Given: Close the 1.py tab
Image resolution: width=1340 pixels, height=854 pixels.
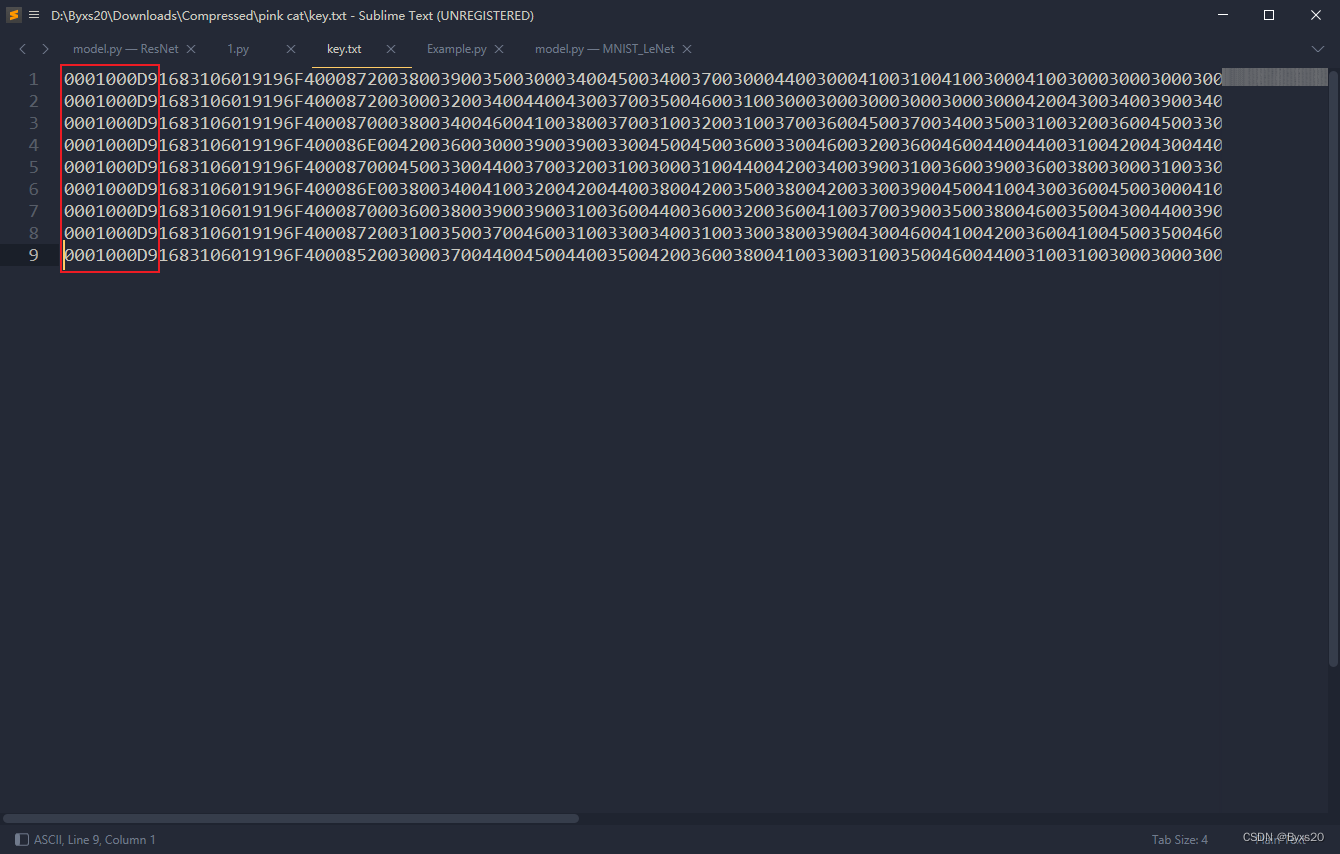Looking at the screenshot, I should point(291,49).
